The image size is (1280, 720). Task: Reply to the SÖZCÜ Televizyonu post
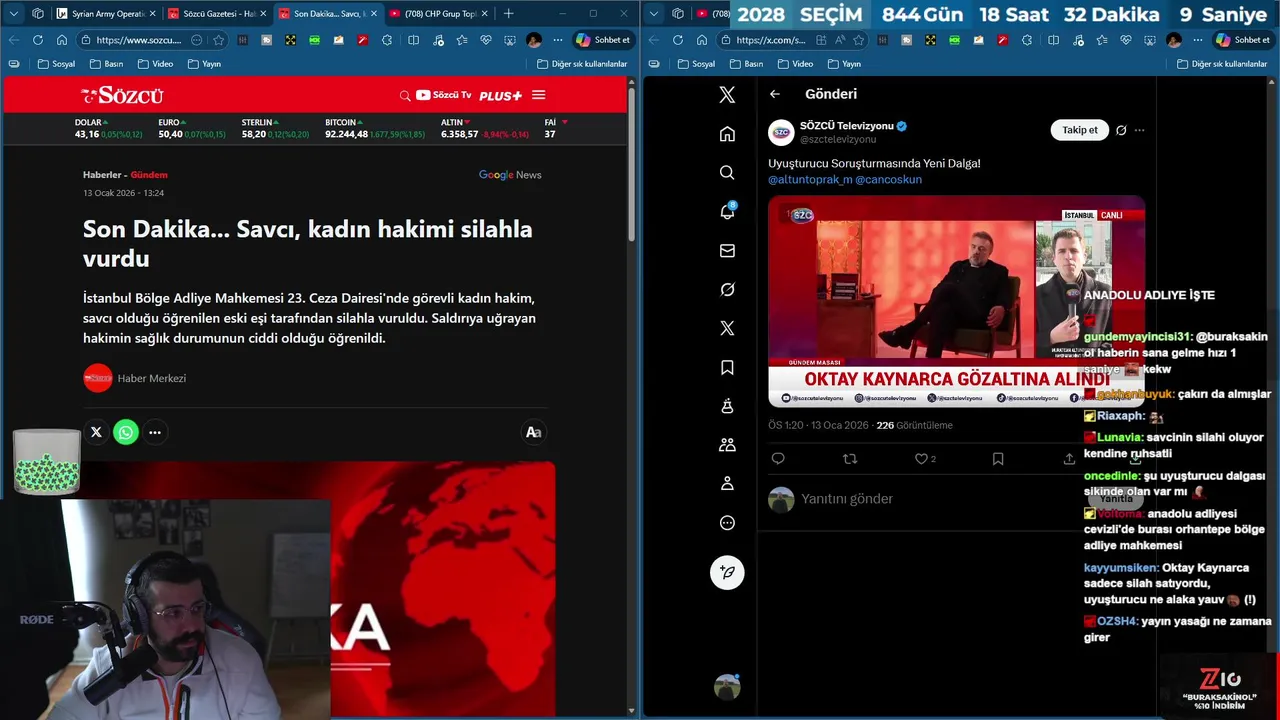[x=778, y=459]
